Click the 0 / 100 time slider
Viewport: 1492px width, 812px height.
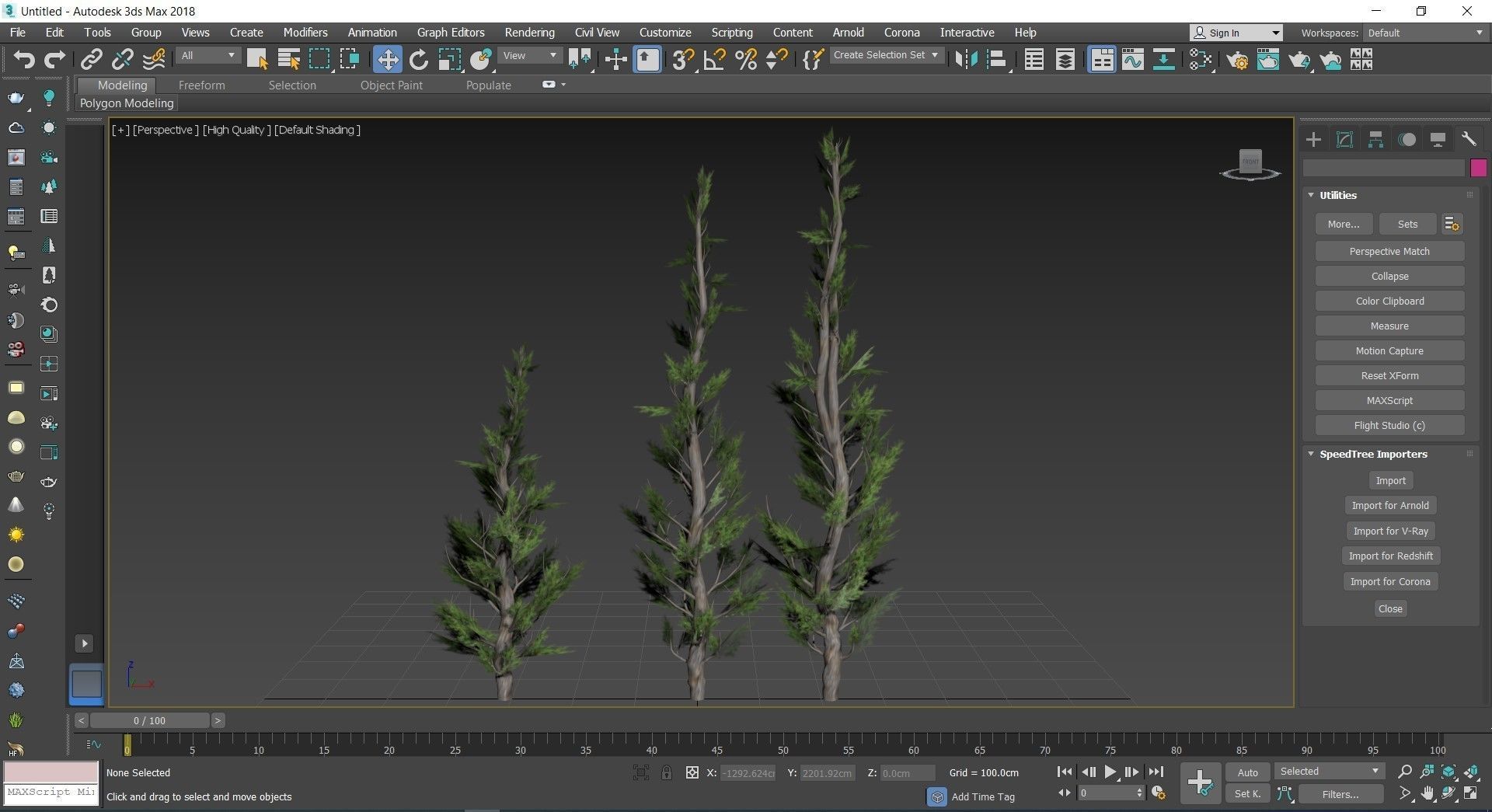[x=149, y=720]
